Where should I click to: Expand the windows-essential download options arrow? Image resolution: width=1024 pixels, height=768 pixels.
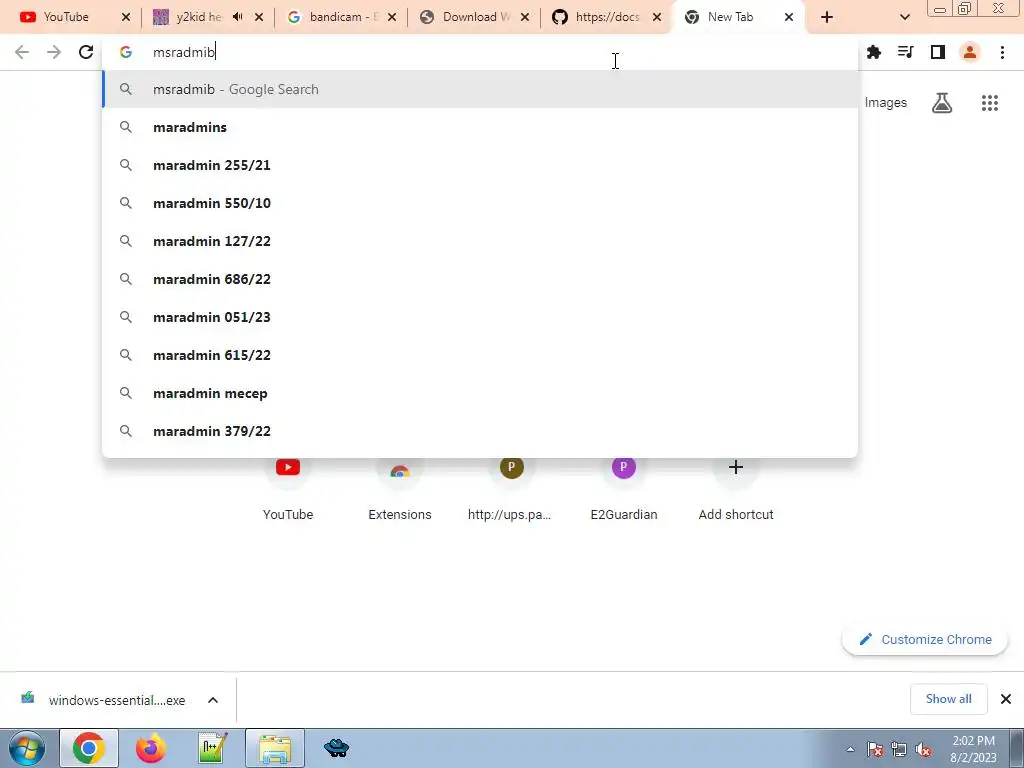[x=213, y=700]
